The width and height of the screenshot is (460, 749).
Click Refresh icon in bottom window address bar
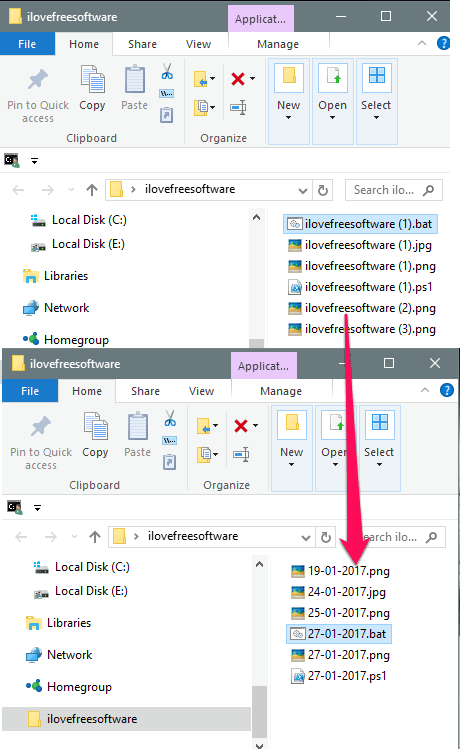tap(326, 537)
